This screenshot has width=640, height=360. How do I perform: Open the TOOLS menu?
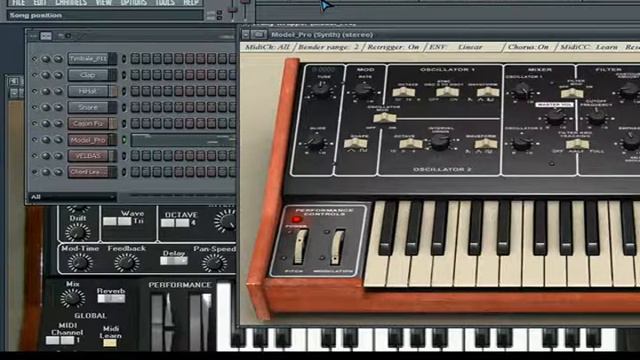tap(165, 3)
